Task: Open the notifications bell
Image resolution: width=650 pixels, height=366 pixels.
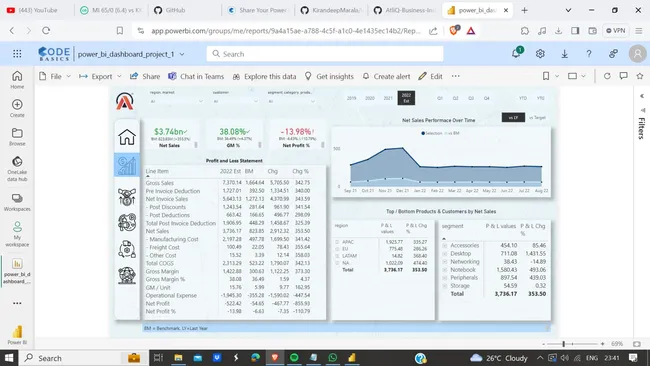Action: pos(517,53)
